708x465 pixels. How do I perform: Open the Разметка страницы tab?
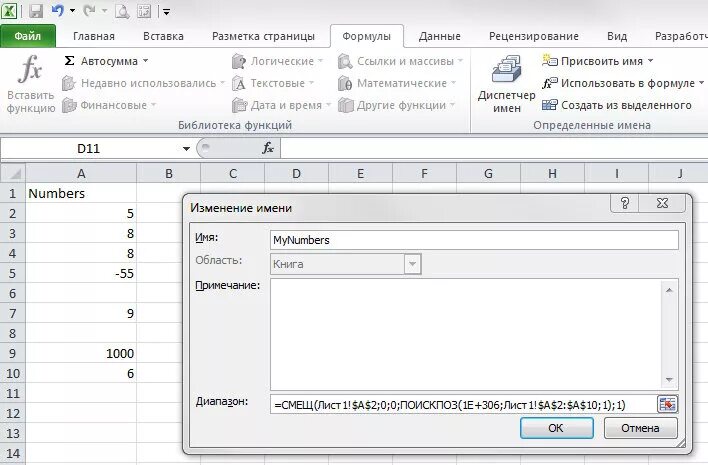point(263,36)
